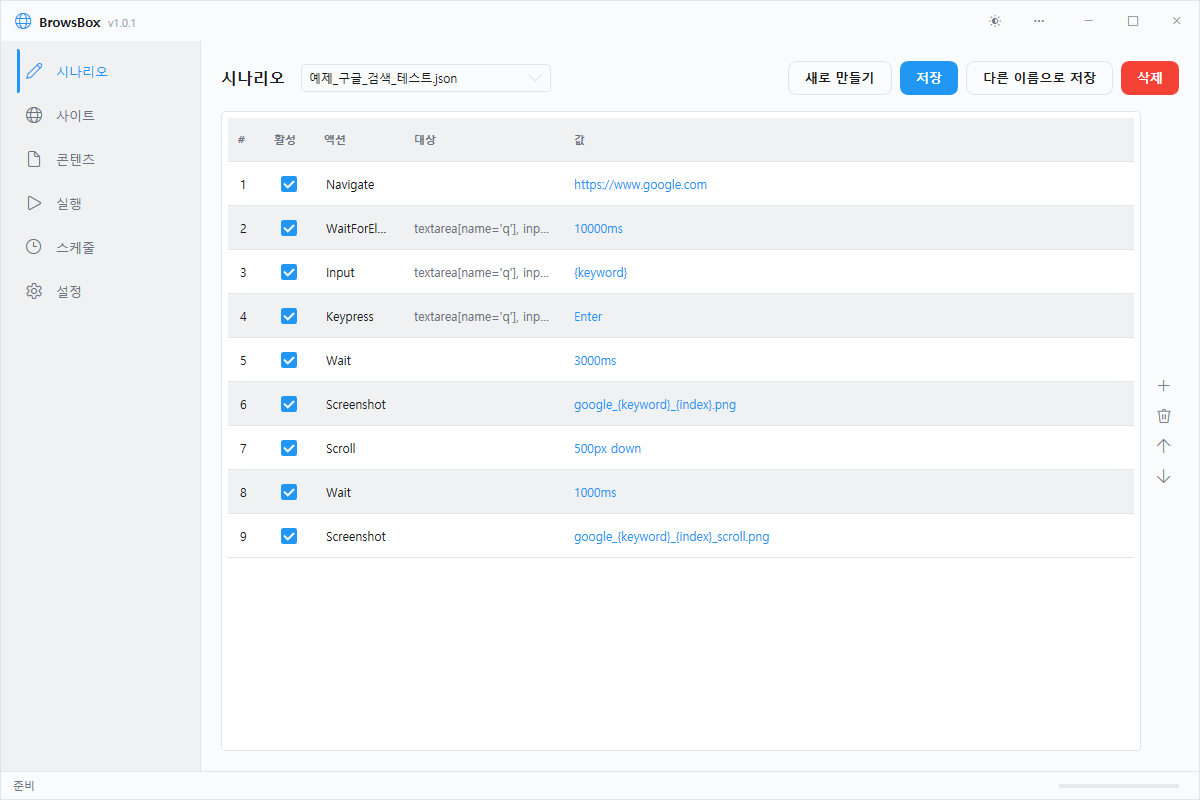Open the scenario file dropdown 예제_구글_검색_테스트.json

[x=426, y=78]
